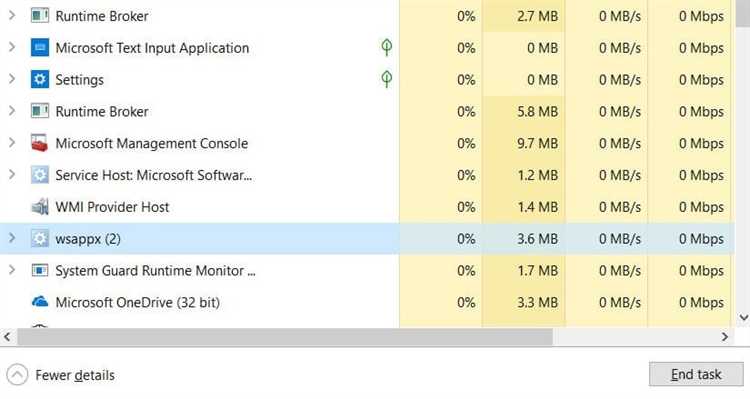The width and height of the screenshot is (750, 399).
Task: Click the WMI Provider Host icon
Action: [x=40, y=207]
